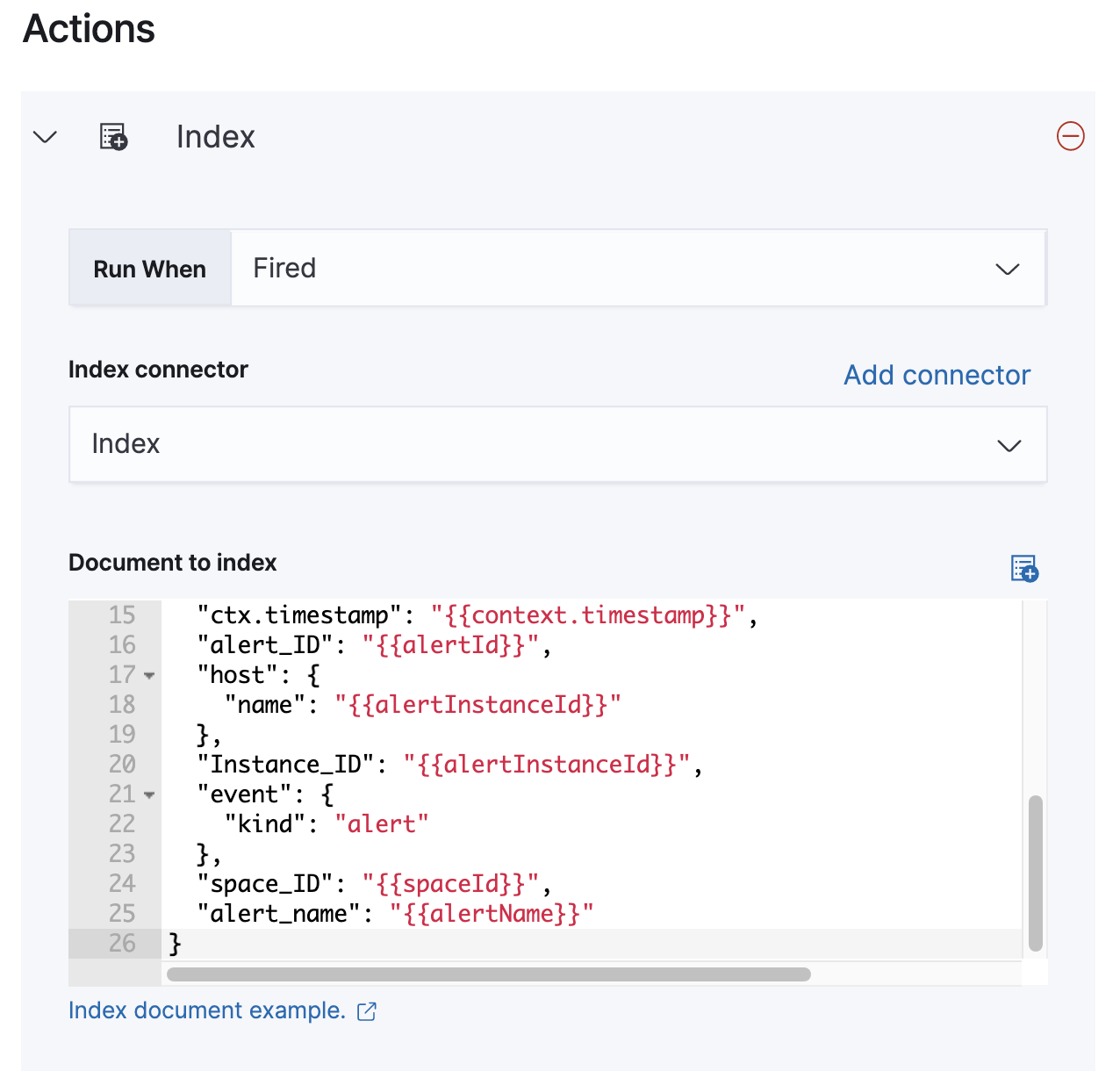Click the "ctx.timestamp" line in the editor

pyautogui.click(x=477, y=615)
